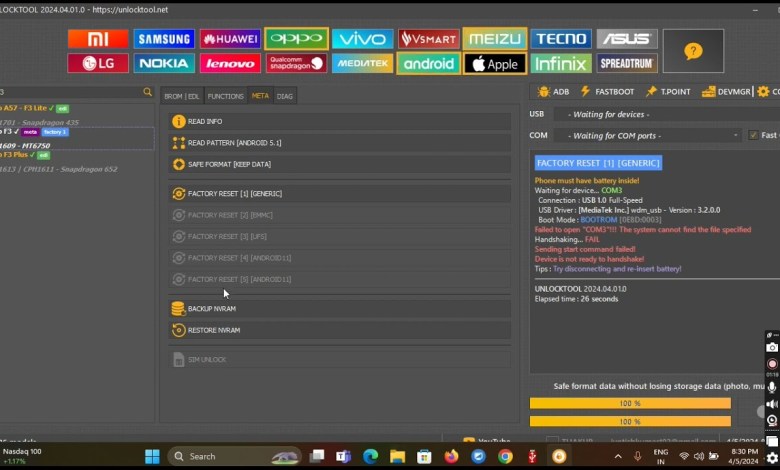Run READ PATTERN [ANDROID 5.1]

click(x=340, y=143)
